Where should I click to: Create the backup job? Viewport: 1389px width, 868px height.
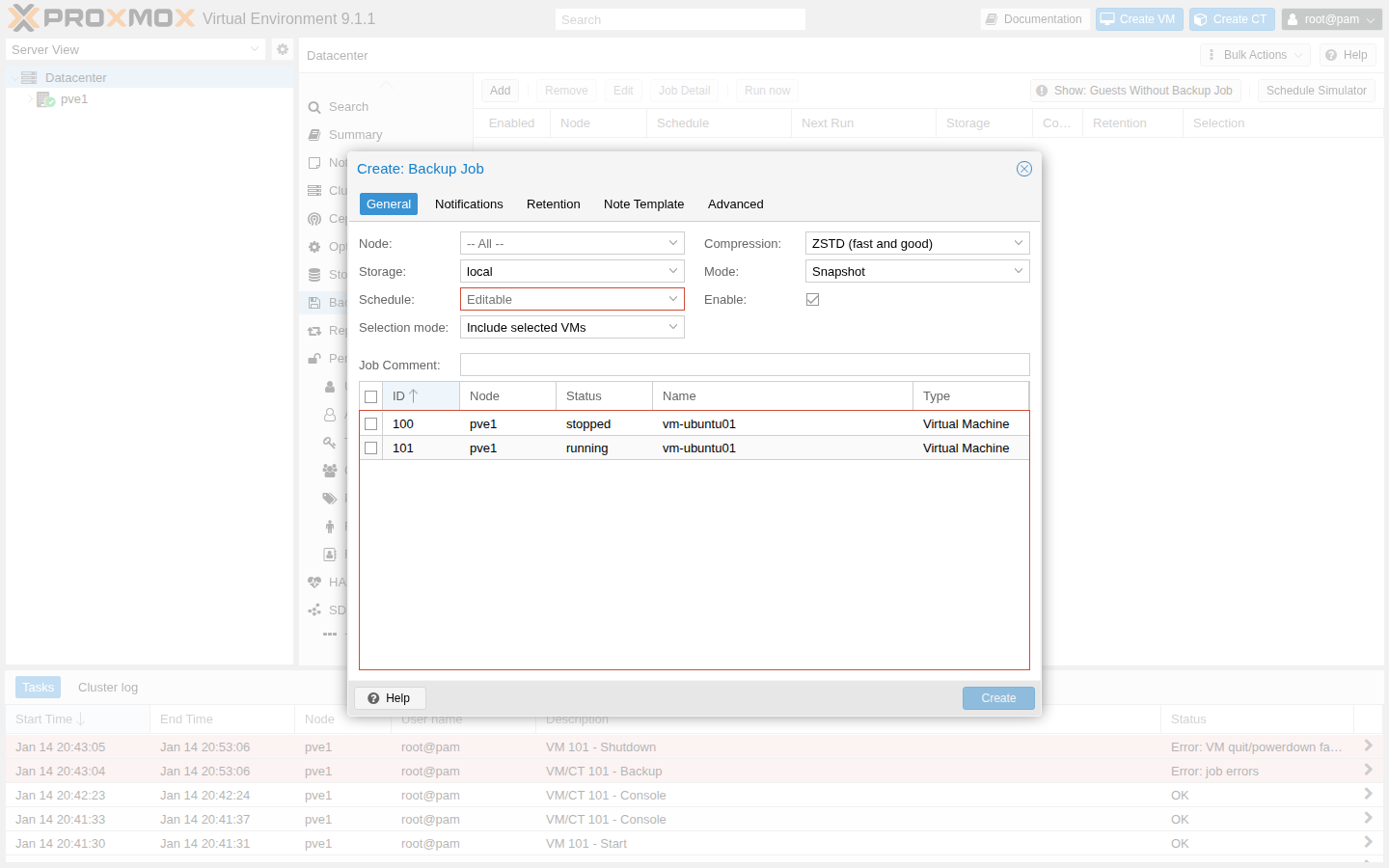(x=998, y=697)
